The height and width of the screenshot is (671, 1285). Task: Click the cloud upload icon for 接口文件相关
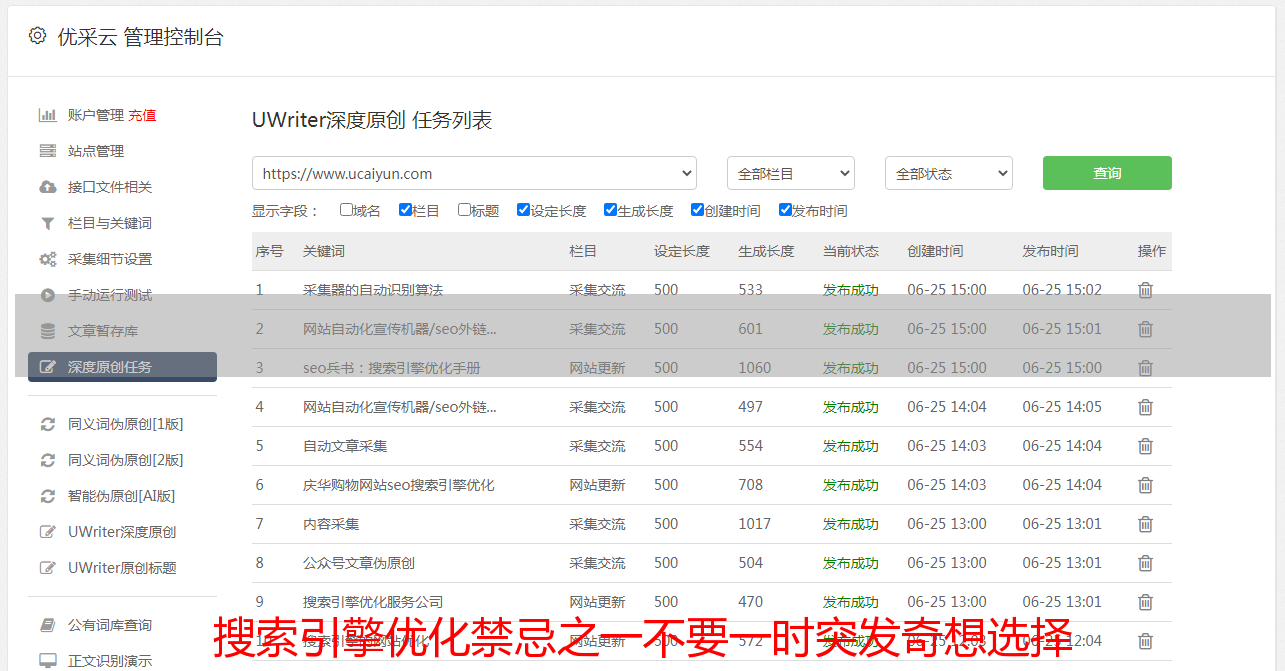click(x=47, y=187)
